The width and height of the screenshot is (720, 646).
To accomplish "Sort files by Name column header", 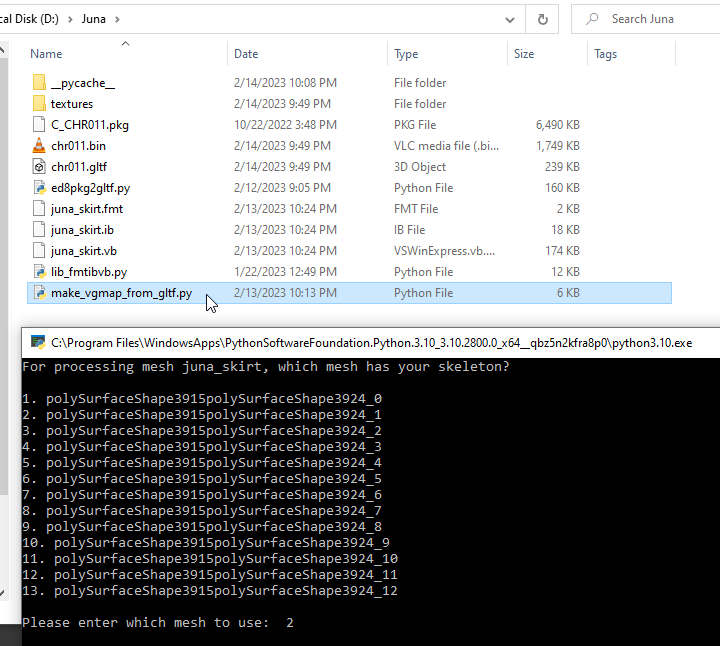I will (46, 54).
